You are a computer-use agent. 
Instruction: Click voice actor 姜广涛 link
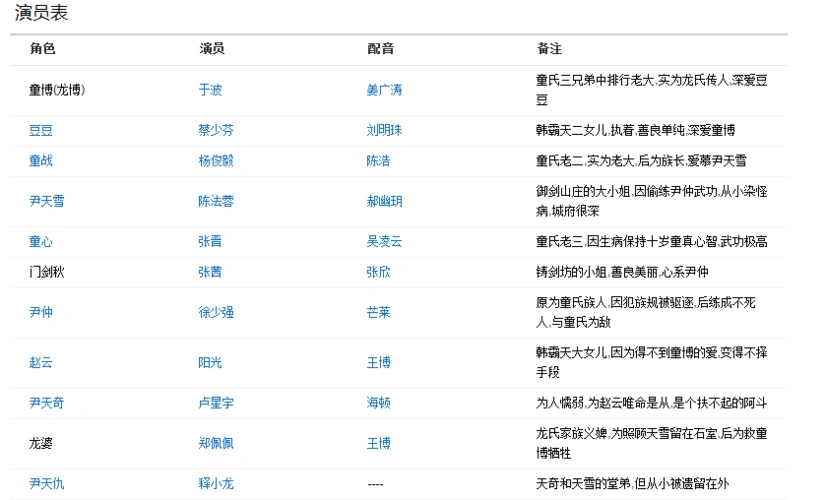point(384,90)
